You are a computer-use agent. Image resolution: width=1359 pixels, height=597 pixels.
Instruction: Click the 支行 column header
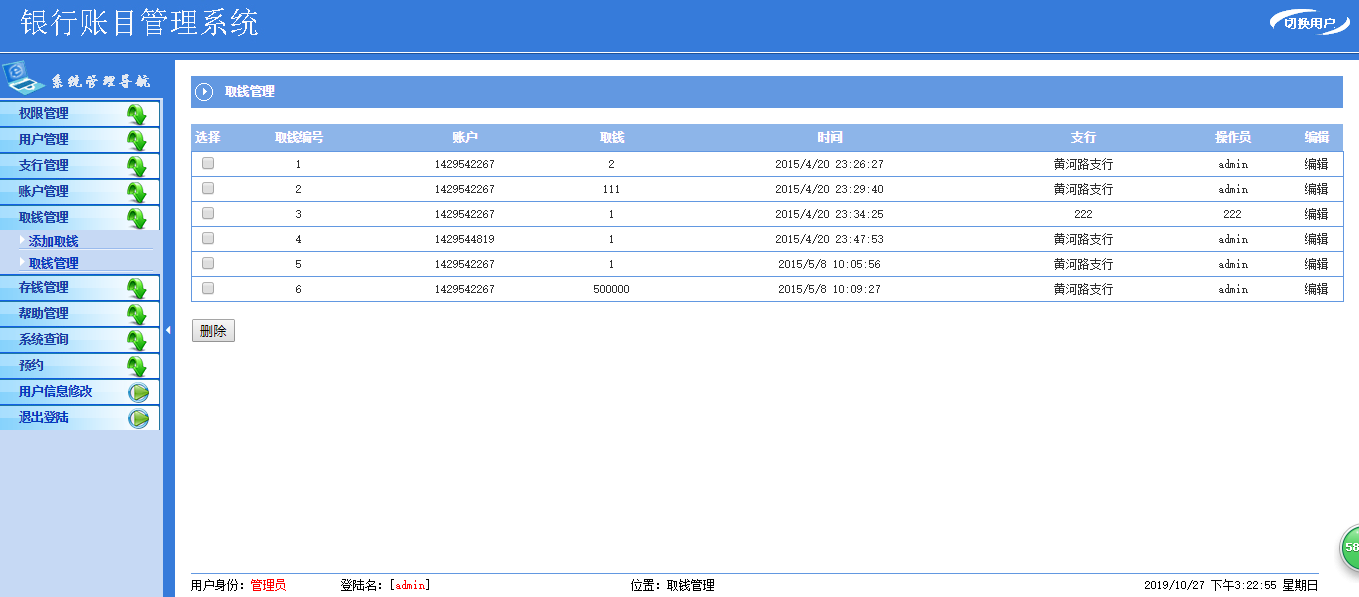(1083, 137)
